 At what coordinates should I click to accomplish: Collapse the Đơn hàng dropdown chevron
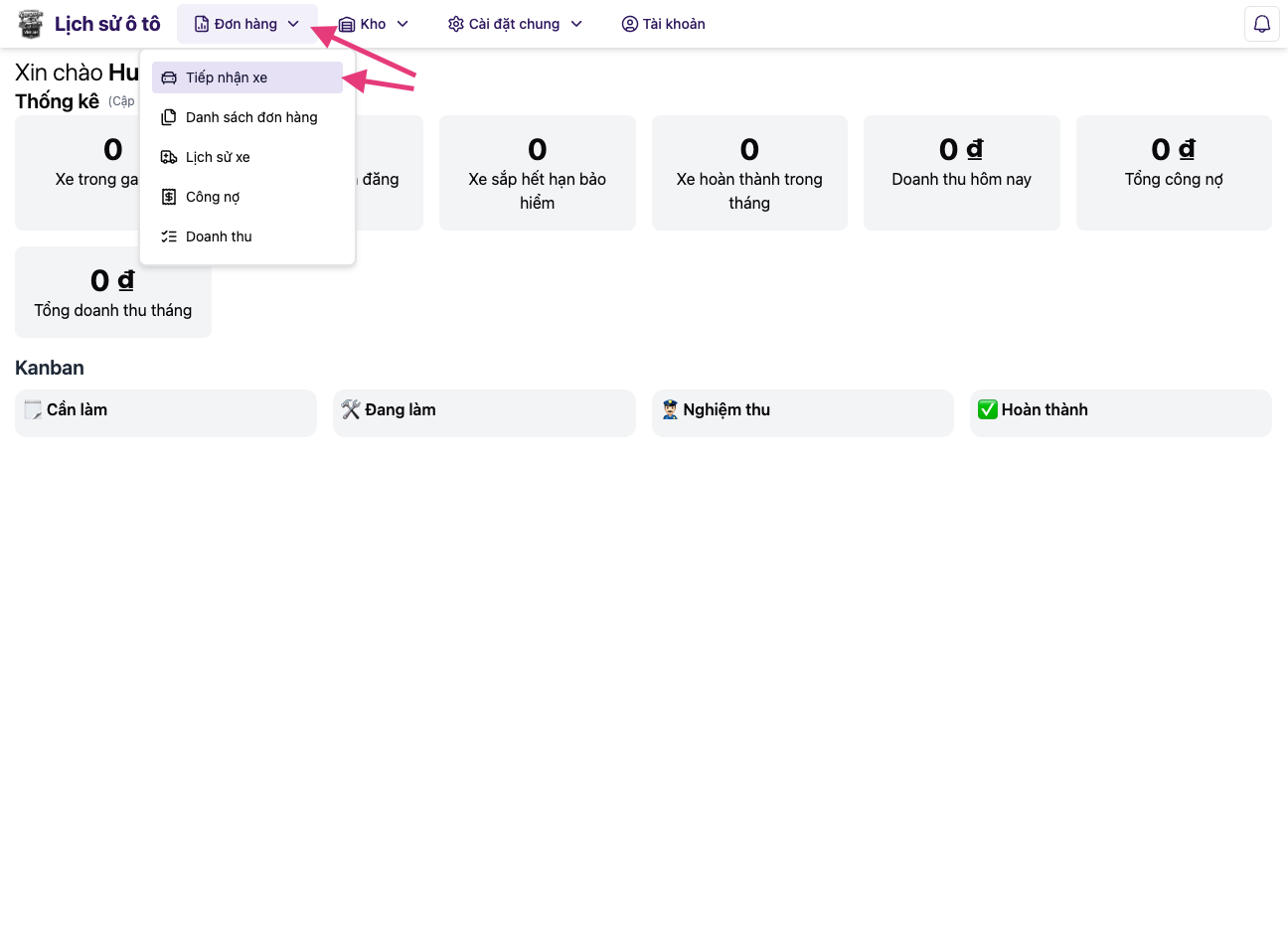[x=293, y=24]
